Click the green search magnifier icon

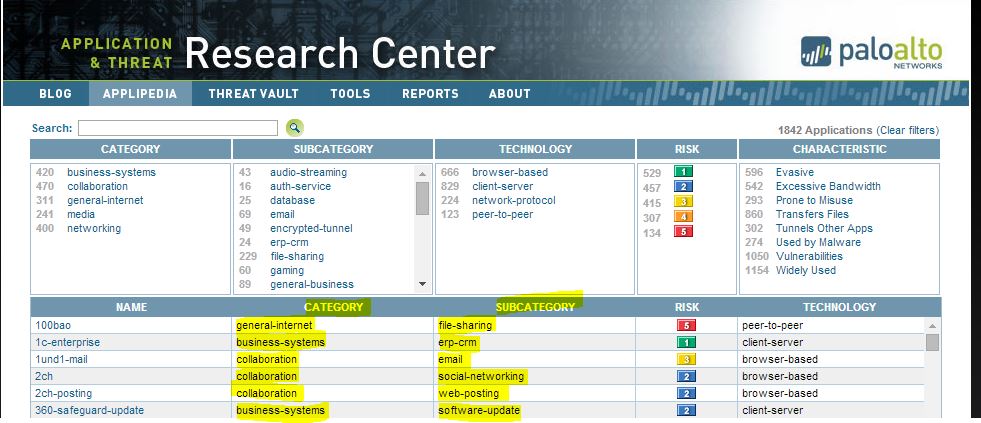[295, 128]
